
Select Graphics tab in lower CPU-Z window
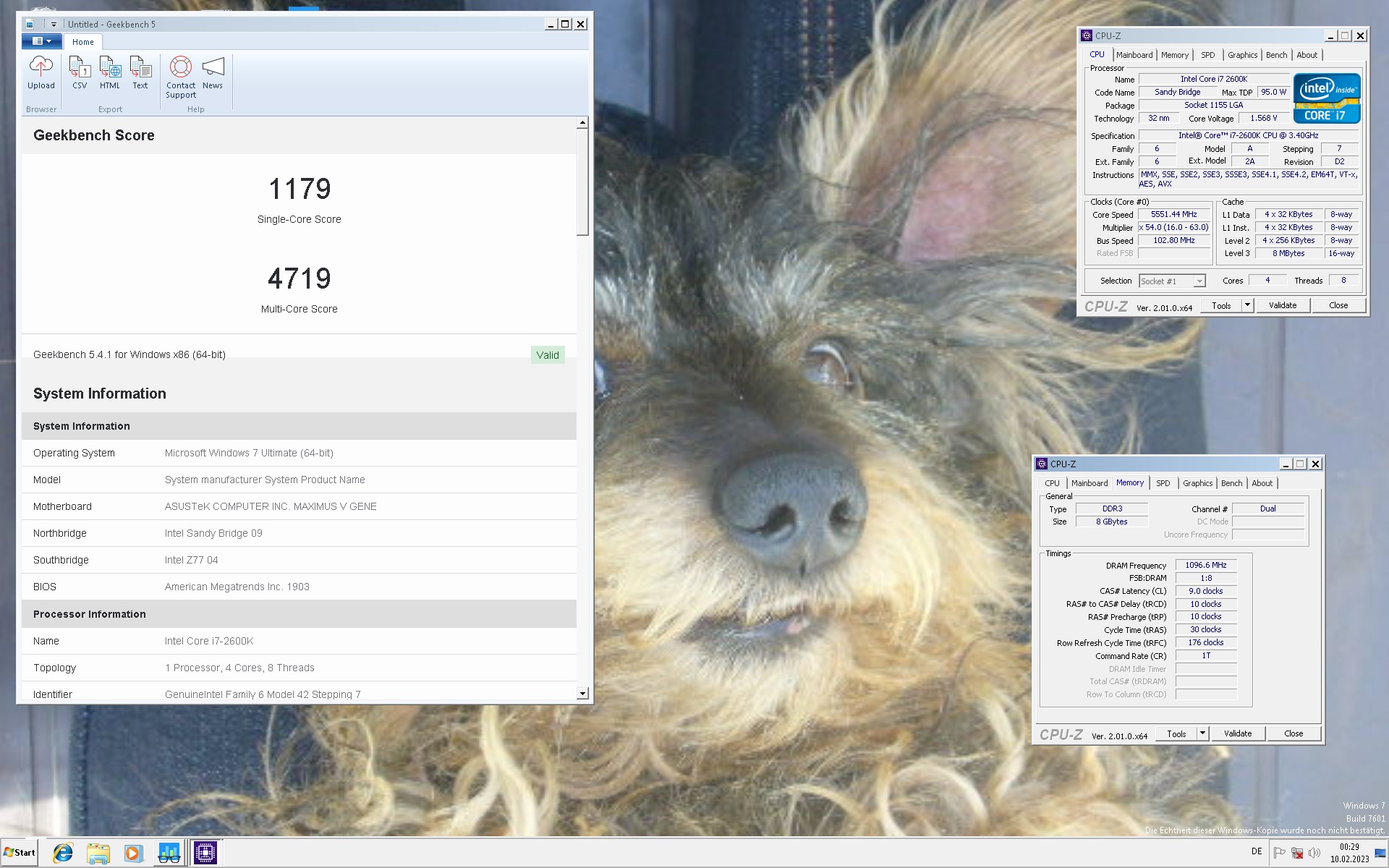point(1197,483)
